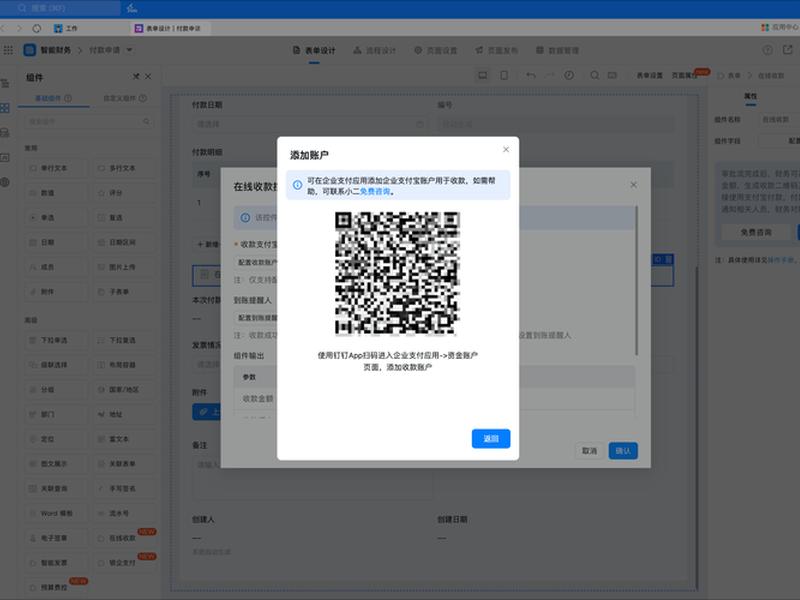Select the desktop preview icon in toolbar
This screenshot has width=800, height=600.
(x=482, y=76)
